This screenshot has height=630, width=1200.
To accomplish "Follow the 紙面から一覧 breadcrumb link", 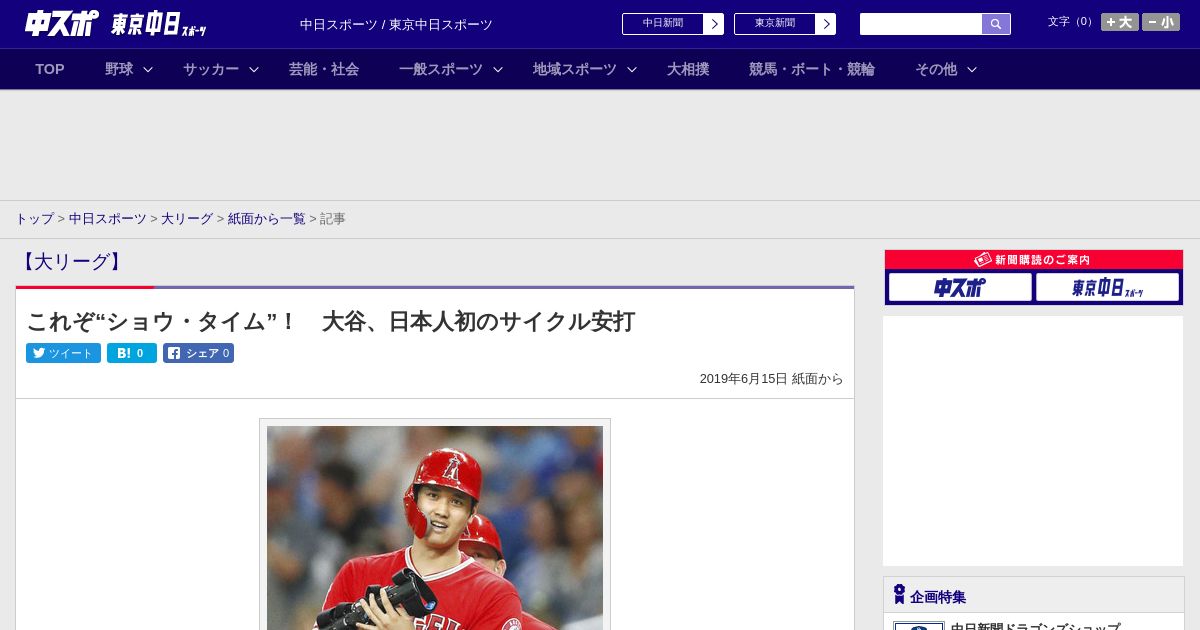I will pyautogui.click(x=266, y=218).
